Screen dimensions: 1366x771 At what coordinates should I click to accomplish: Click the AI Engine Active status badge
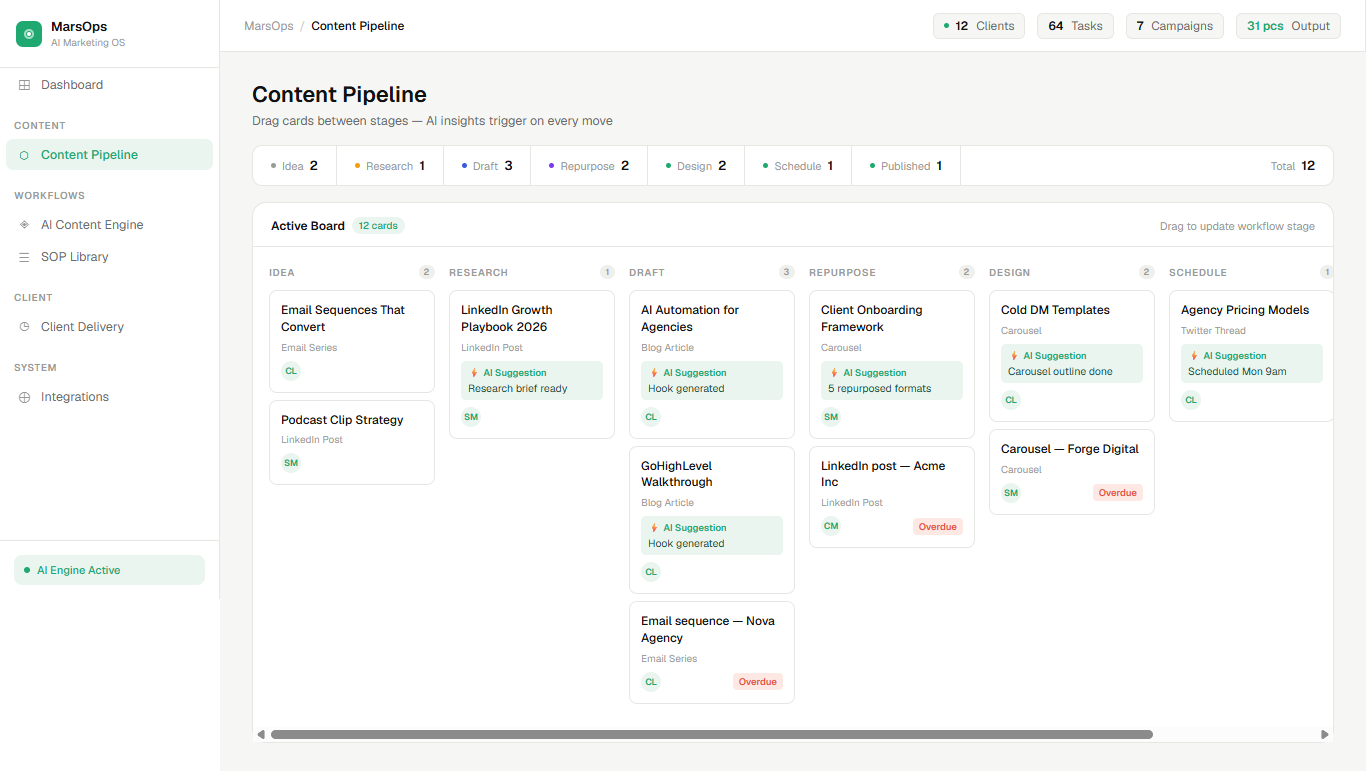tap(109, 570)
